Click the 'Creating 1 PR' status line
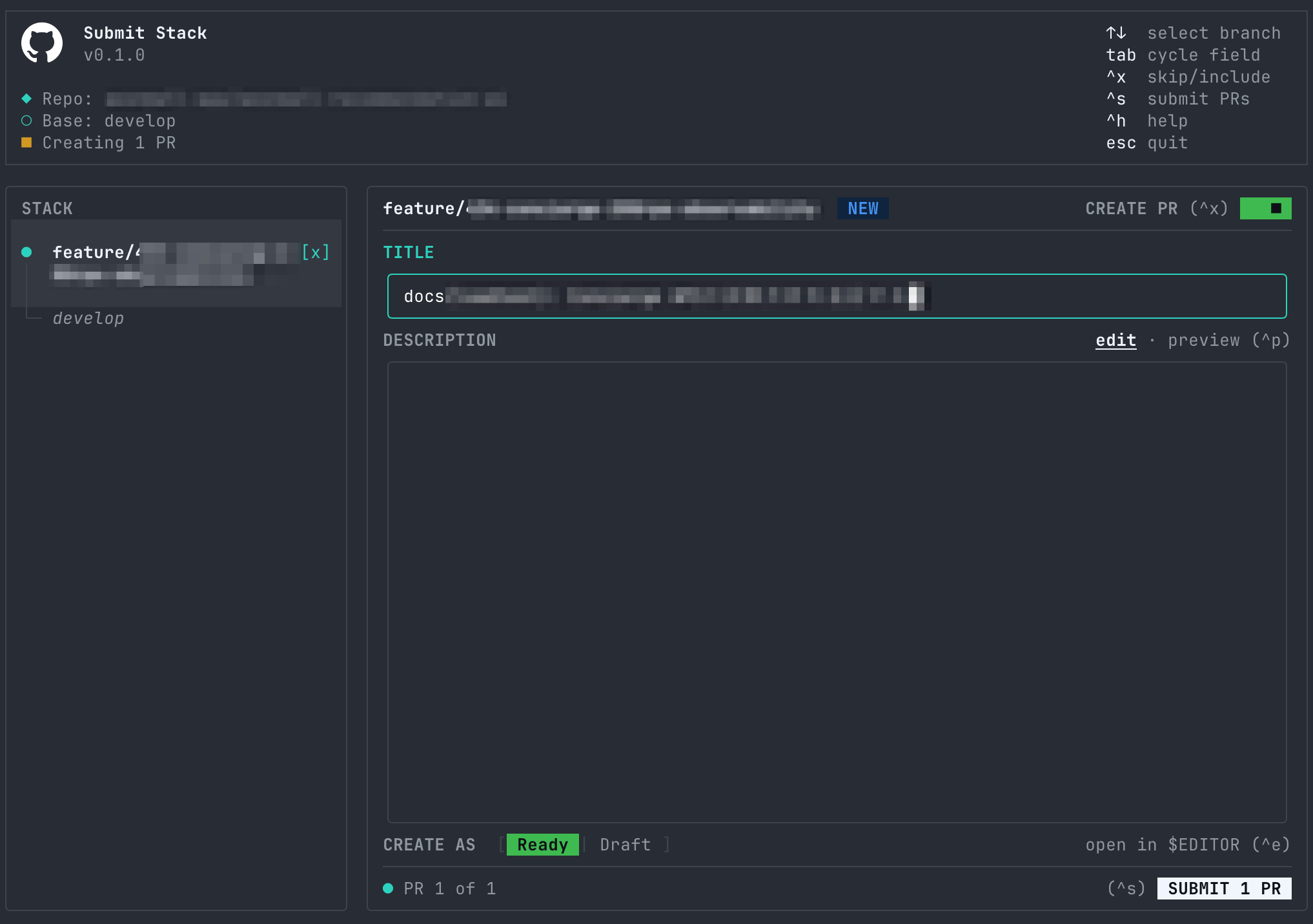This screenshot has width=1313, height=924. click(109, 143)
